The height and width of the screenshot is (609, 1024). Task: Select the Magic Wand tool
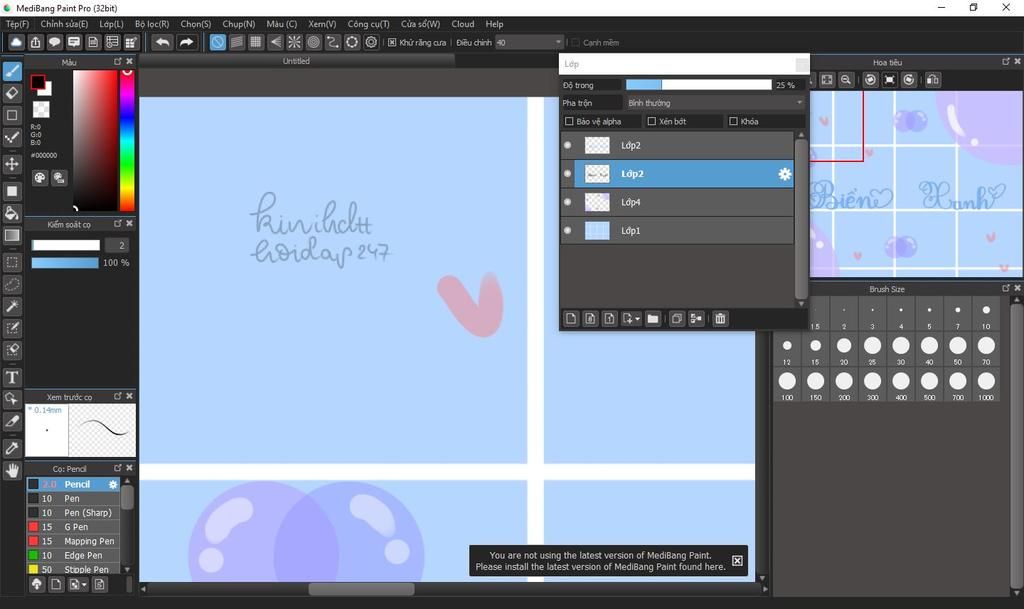12,306
